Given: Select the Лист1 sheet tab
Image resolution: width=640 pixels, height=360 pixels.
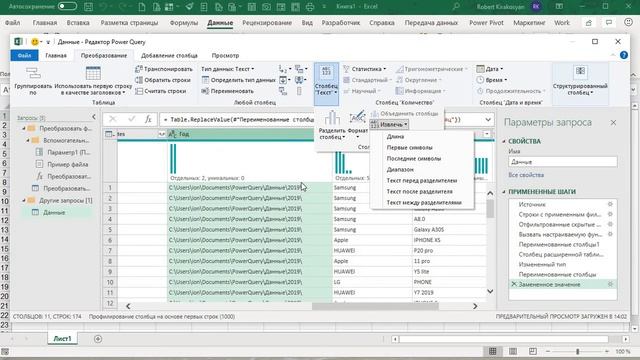Looking at the screenshot, I should coord(62,339).
